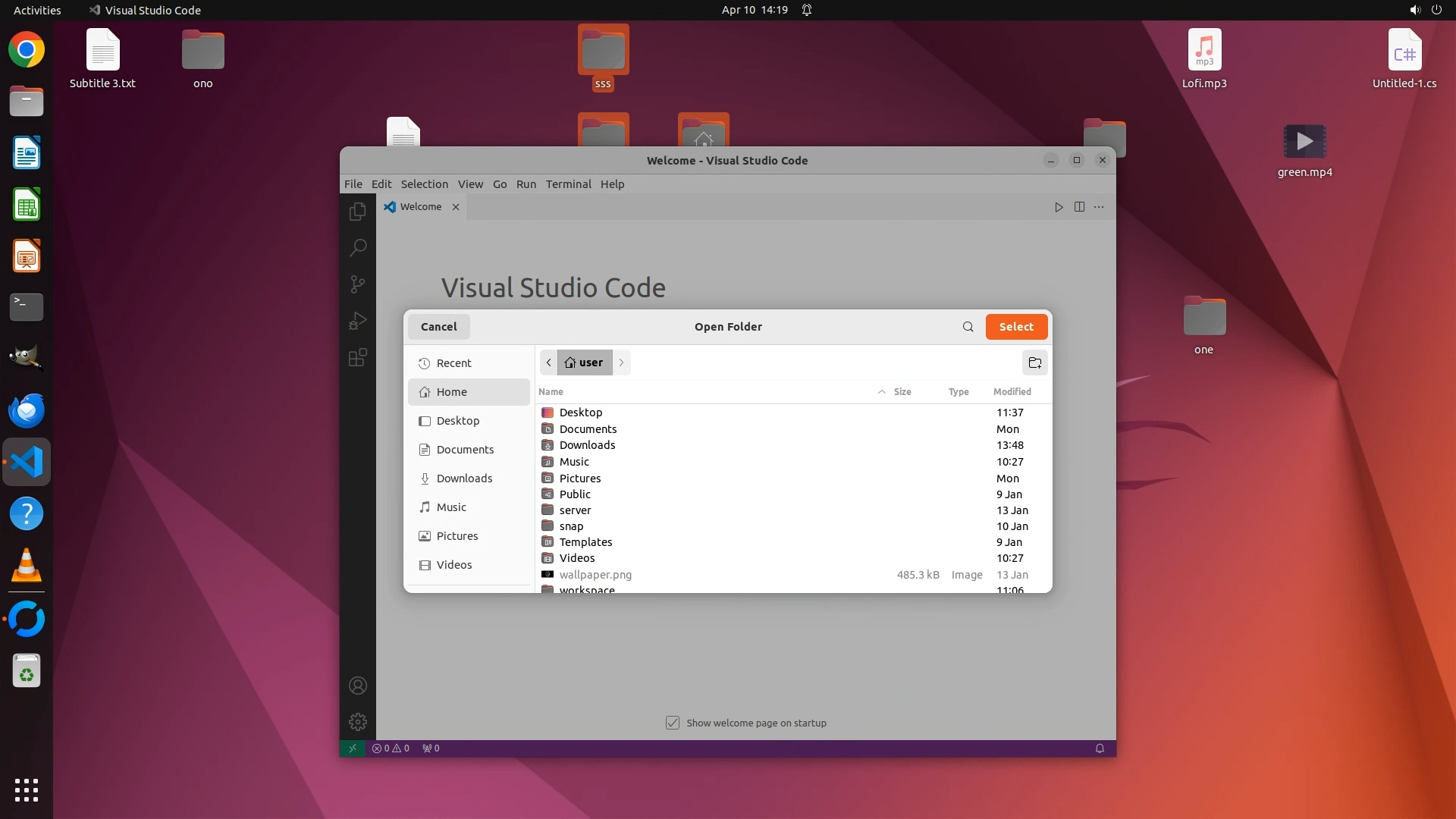This screenshot has width=1456, height=819.
Task: Launch Thunderbird from the Ubuntu dock
Action: (27, 410)
